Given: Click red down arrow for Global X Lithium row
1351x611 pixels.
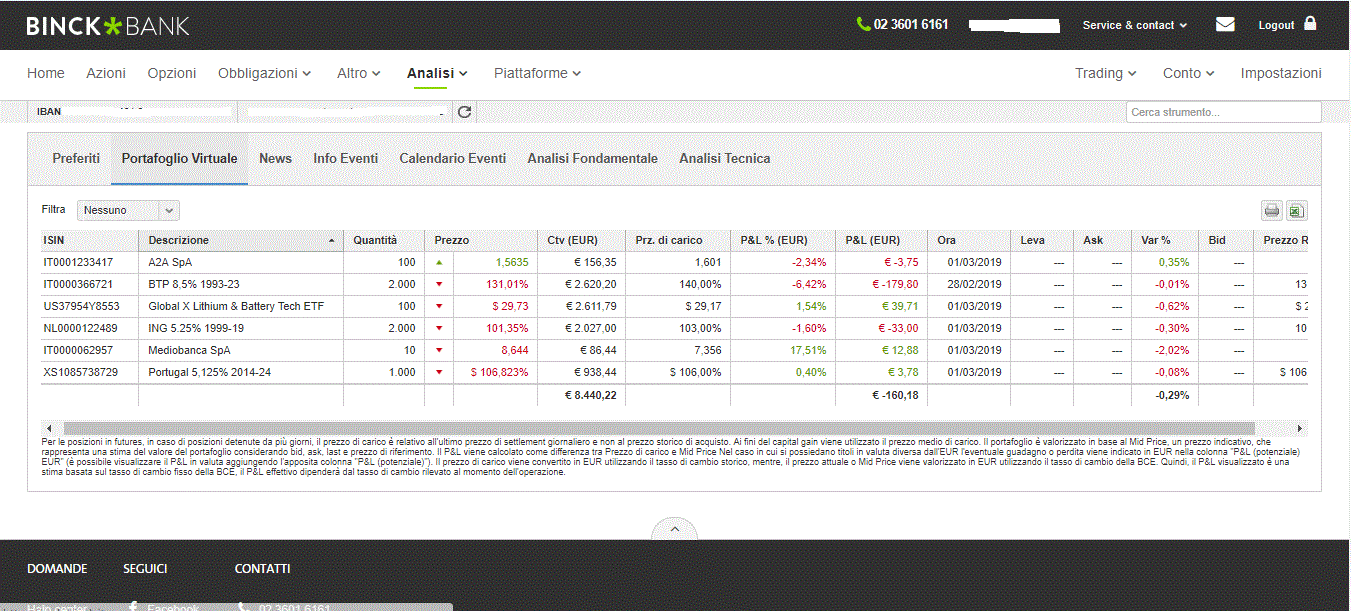Looking at the screenshot, I should click(438, 306).
